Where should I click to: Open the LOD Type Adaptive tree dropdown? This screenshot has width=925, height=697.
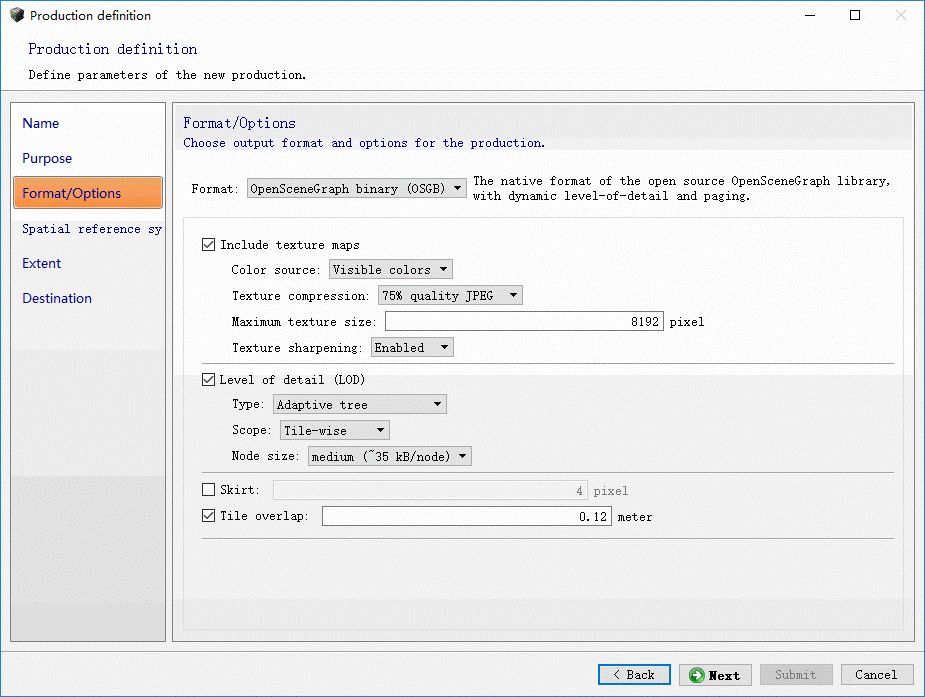359,404
